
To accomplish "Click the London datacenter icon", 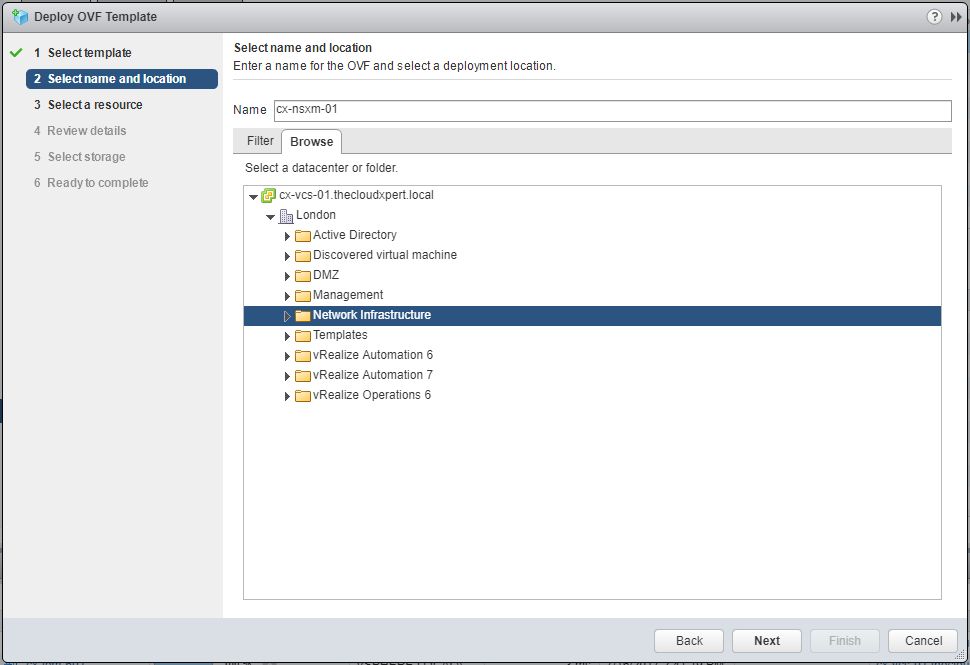I will (x=286, y=216).
